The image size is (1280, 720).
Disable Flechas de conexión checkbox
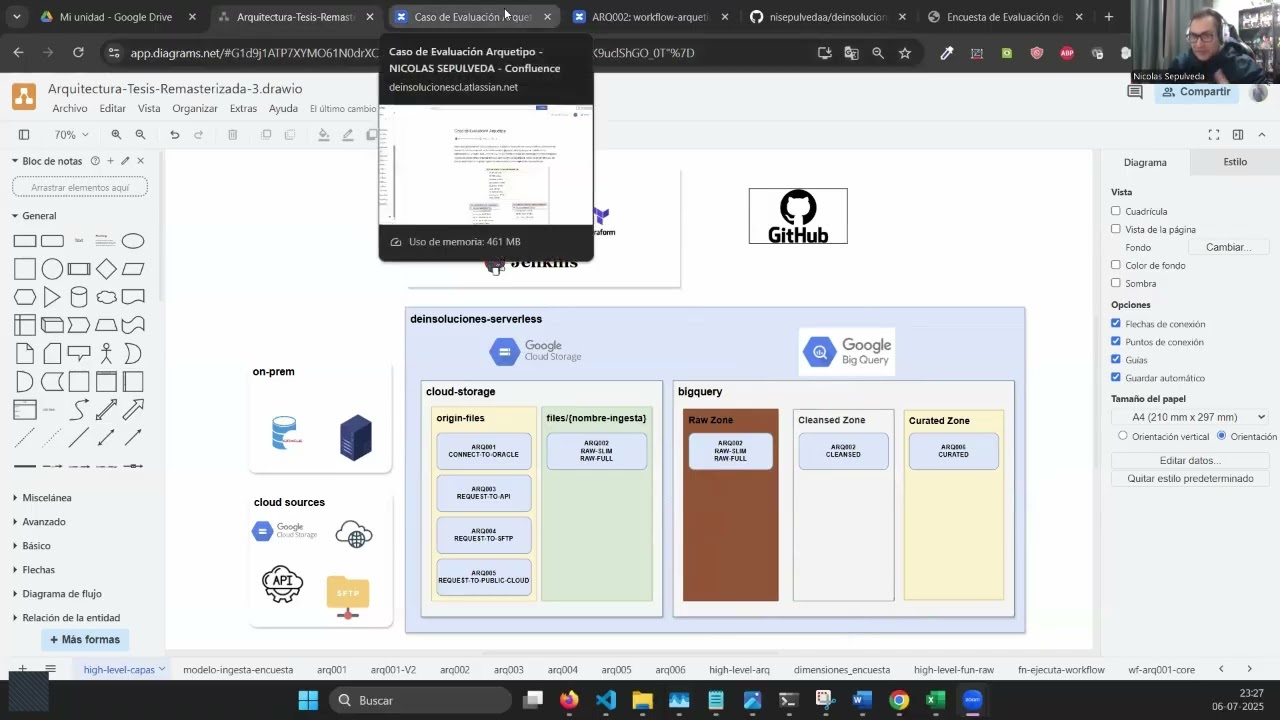click(x=1116, y=323)
